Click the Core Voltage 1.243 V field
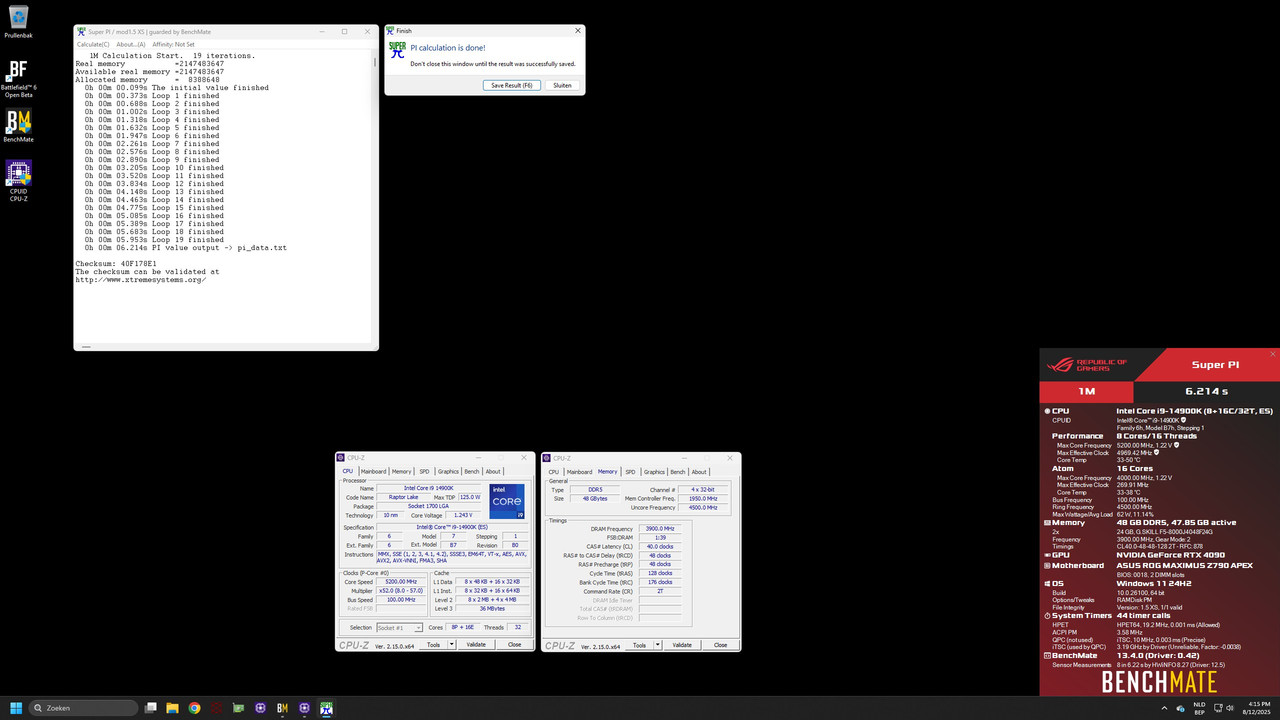1280x720 pixels. [x=463, y=515]
